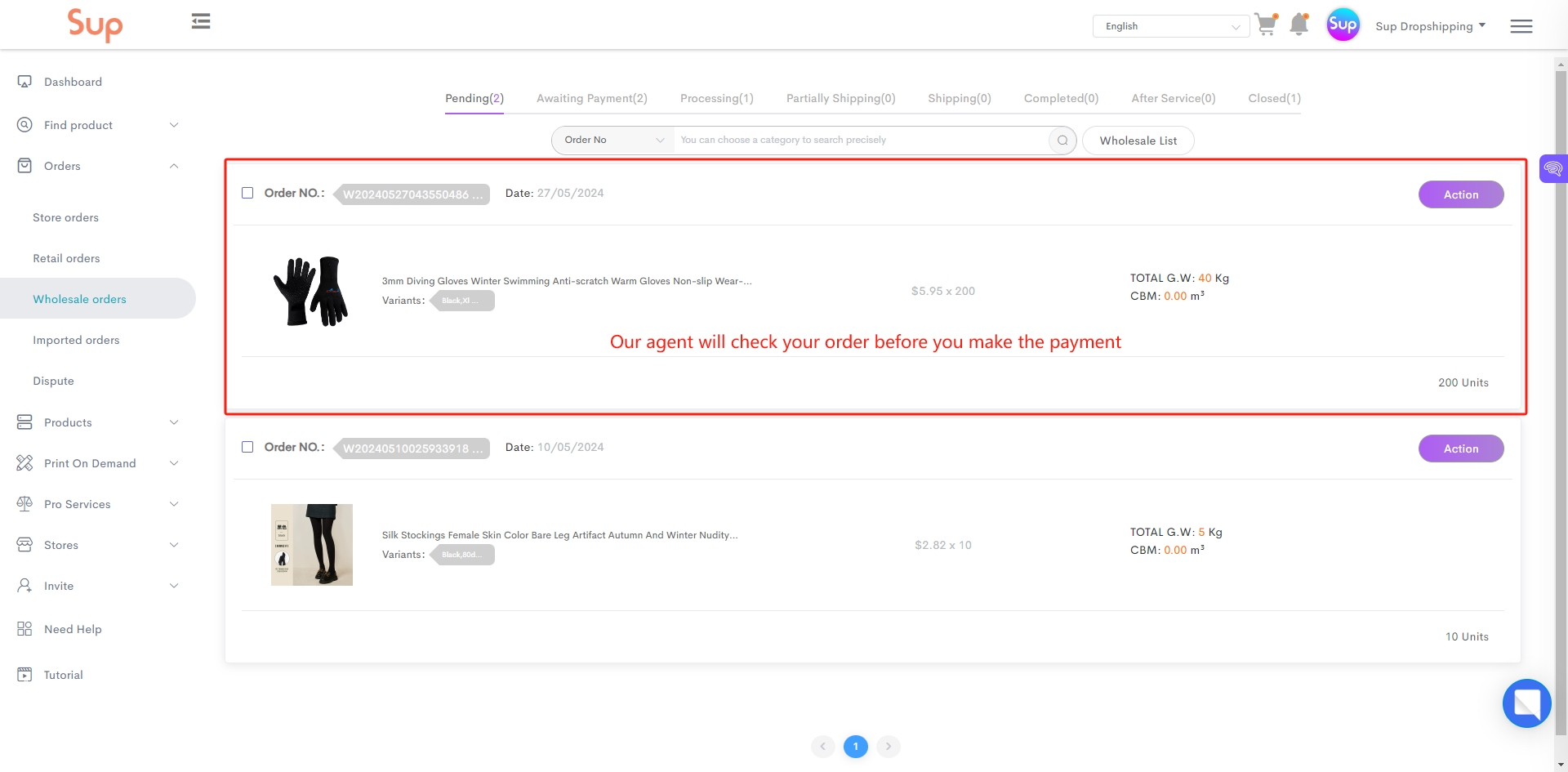
Task: Expand the Invite chevron
Action: coord(174,586)
